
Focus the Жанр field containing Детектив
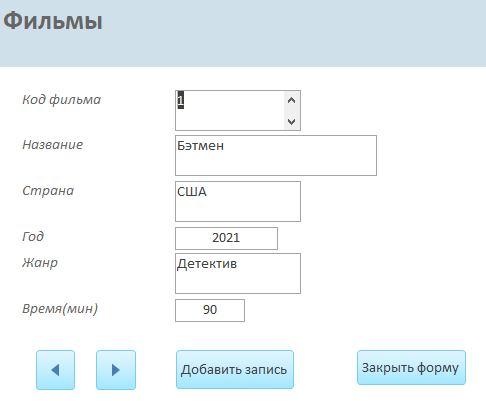point(238,273)
